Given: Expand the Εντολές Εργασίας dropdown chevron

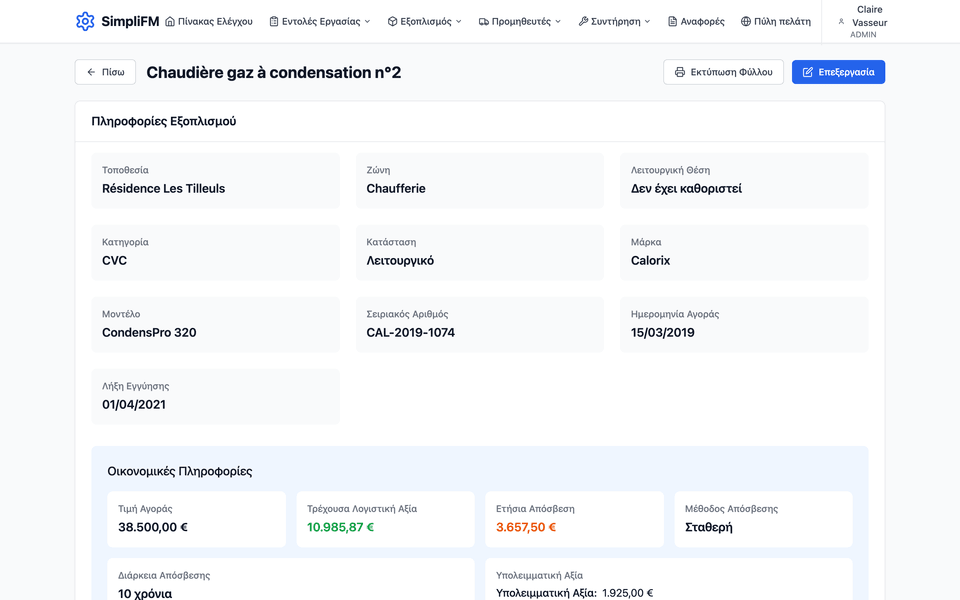Looking at the screenshot, I should [x=367, y=21].
